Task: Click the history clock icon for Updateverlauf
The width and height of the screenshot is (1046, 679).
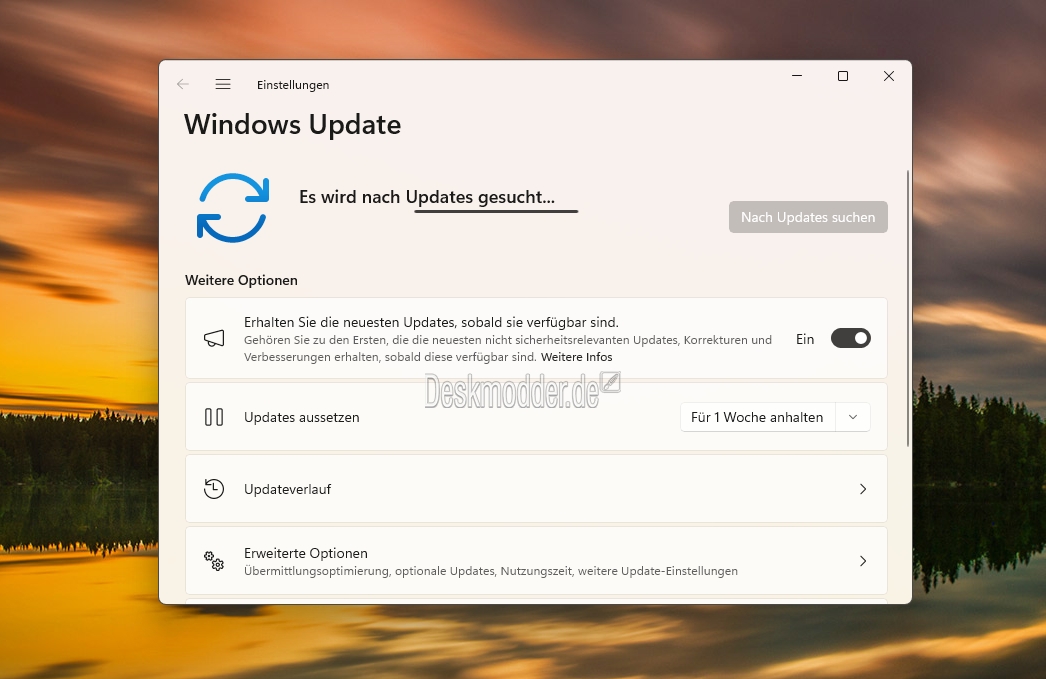Action: click(x=214, y=489)
